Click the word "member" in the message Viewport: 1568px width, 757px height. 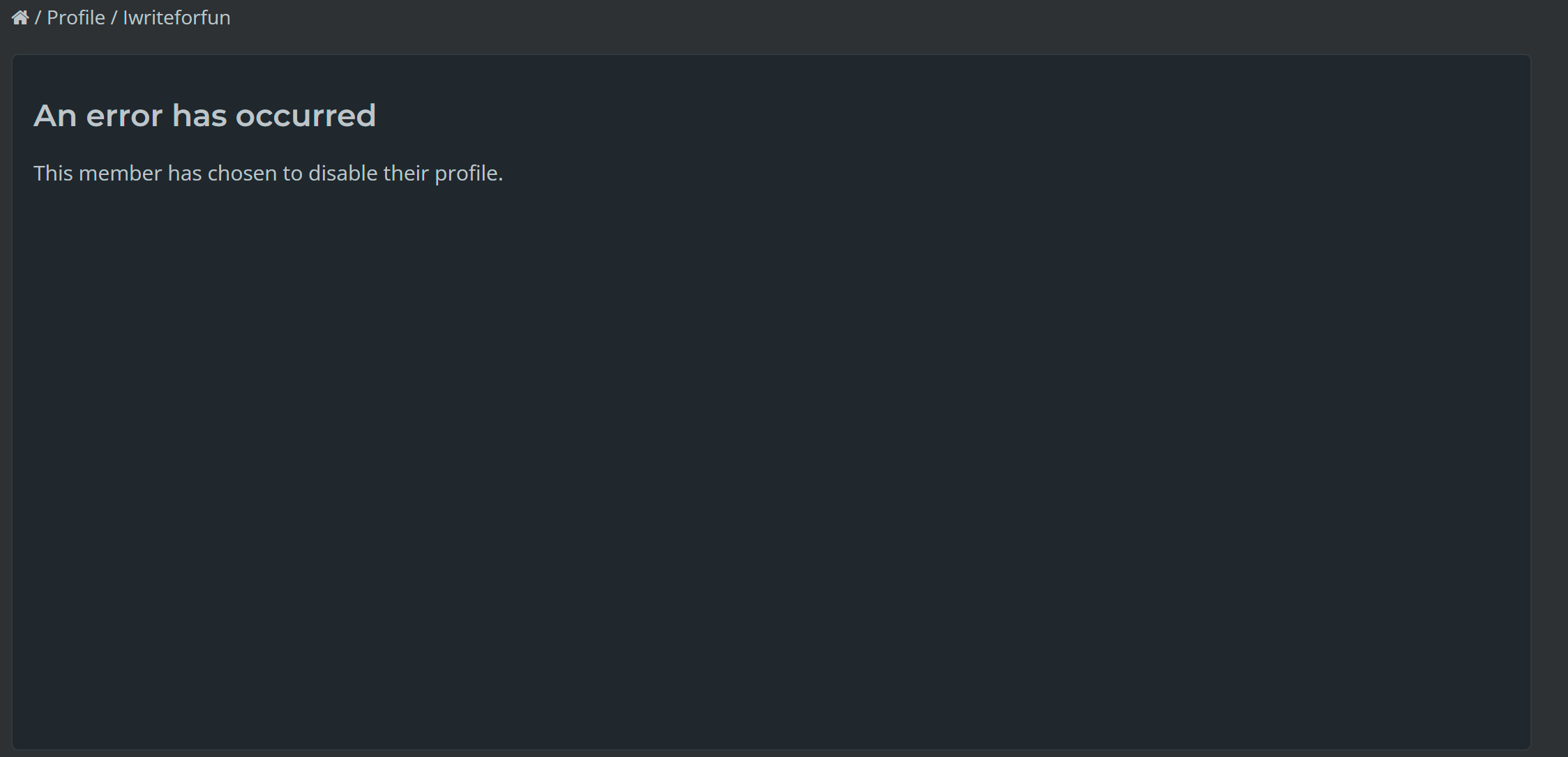(x=120, y=173)
